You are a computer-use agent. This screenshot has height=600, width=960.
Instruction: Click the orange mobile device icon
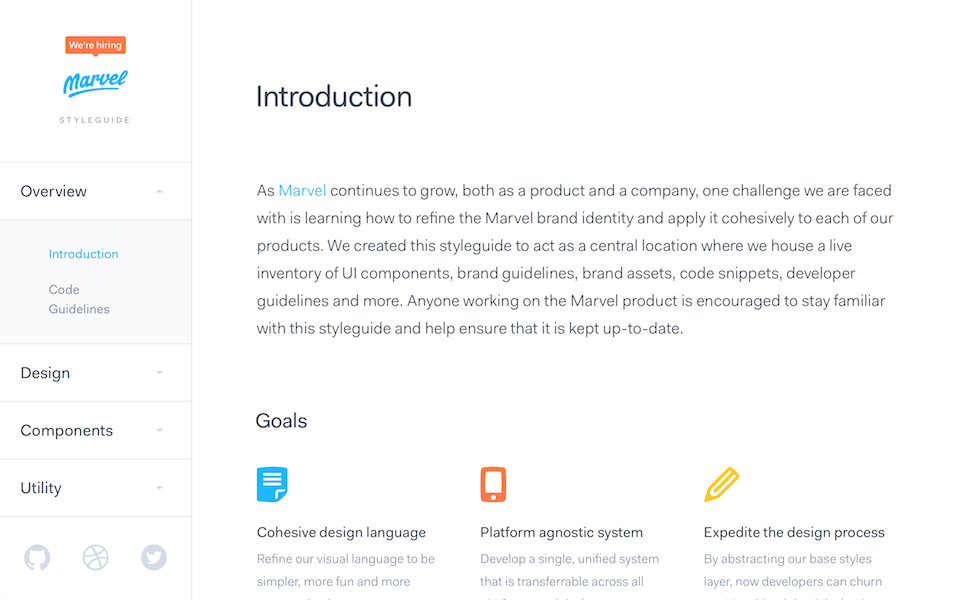pos(493,484)
